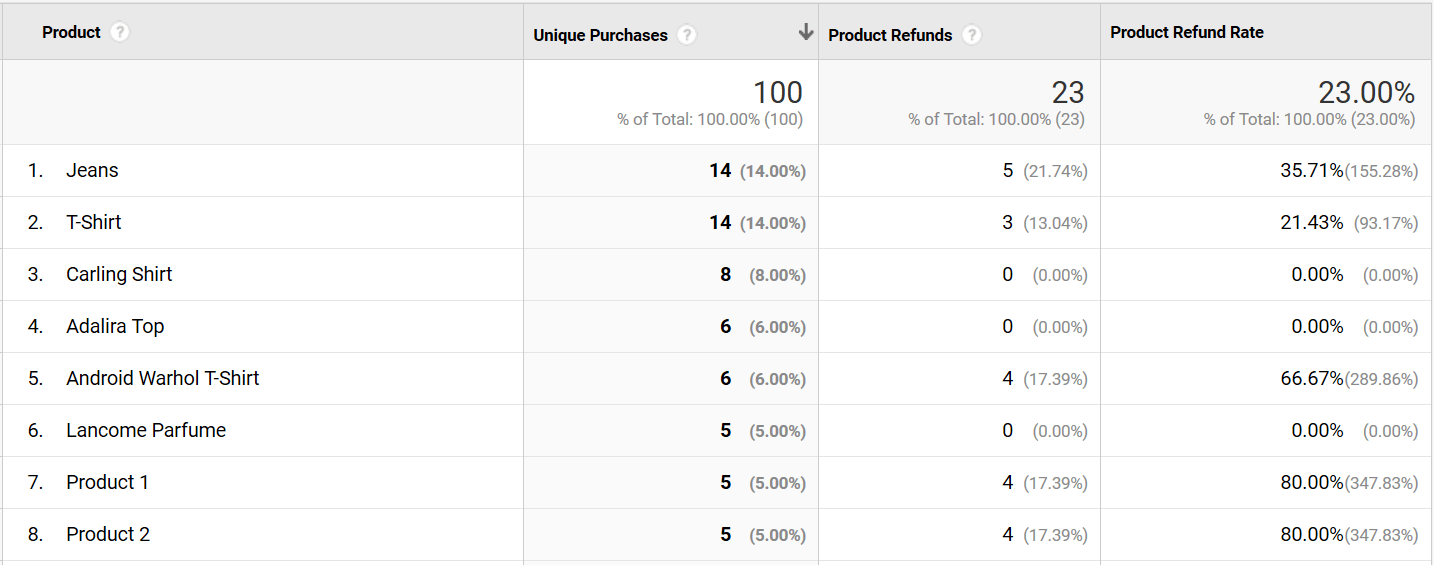The width and height of the screenshot is (1434, 565).
Task: Click Jeans refund rate 35.71% cell
Action: click(1311, 171)
